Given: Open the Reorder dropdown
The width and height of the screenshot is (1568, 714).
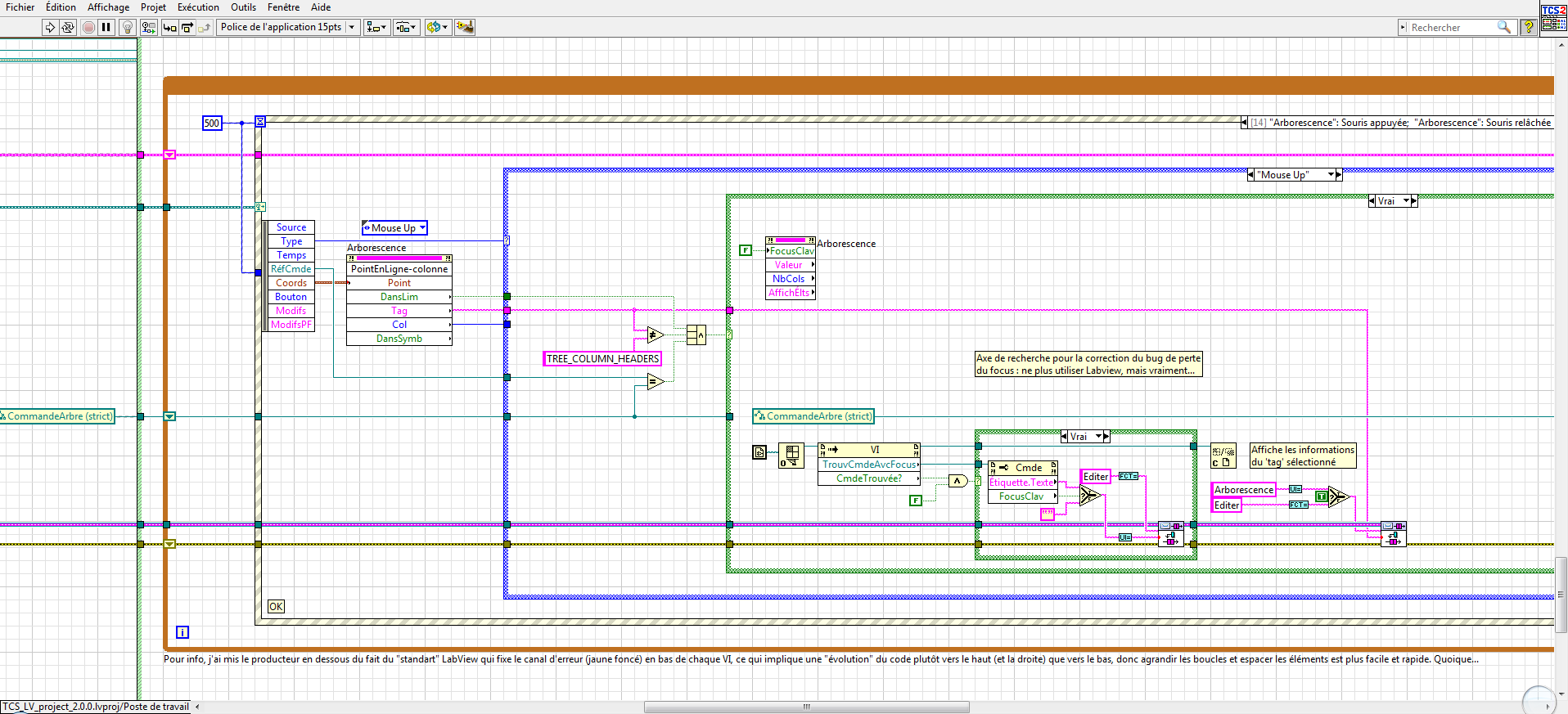Looking at the screenshot, I should [438, 27].
